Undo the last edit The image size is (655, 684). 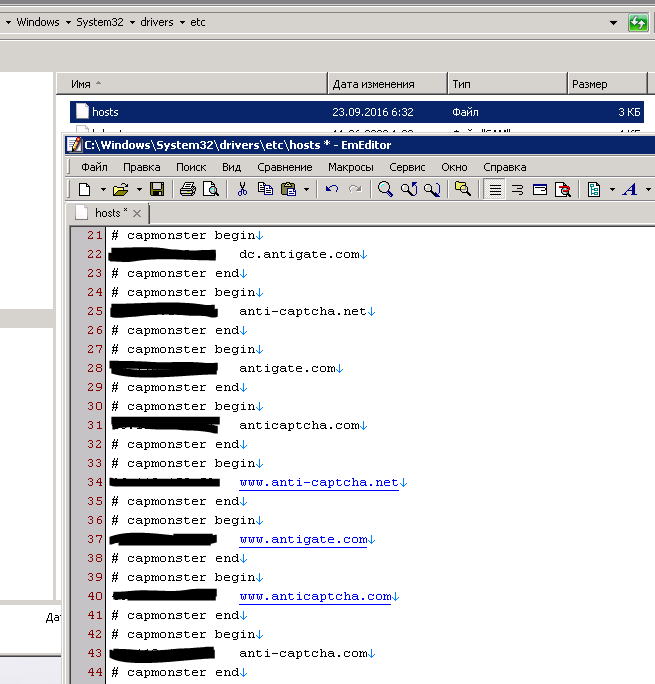[x=332, y=190]
